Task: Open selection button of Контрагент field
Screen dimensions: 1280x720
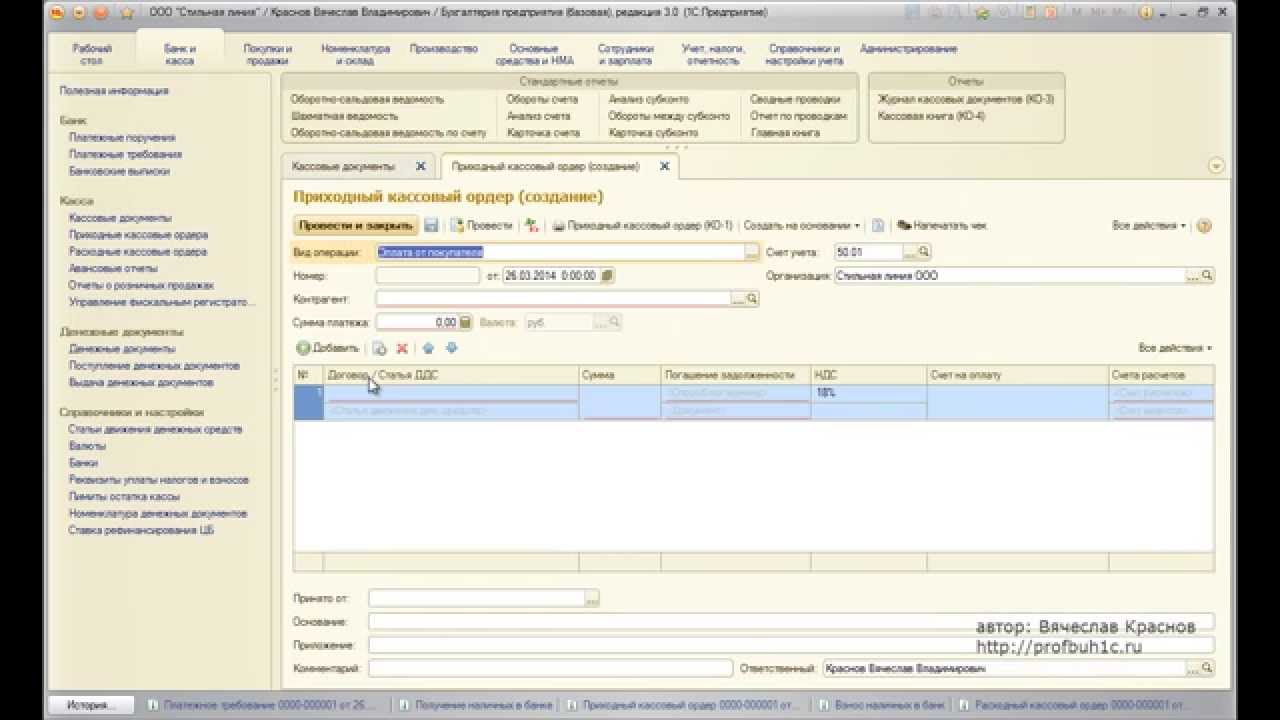Action: point(738,299)
